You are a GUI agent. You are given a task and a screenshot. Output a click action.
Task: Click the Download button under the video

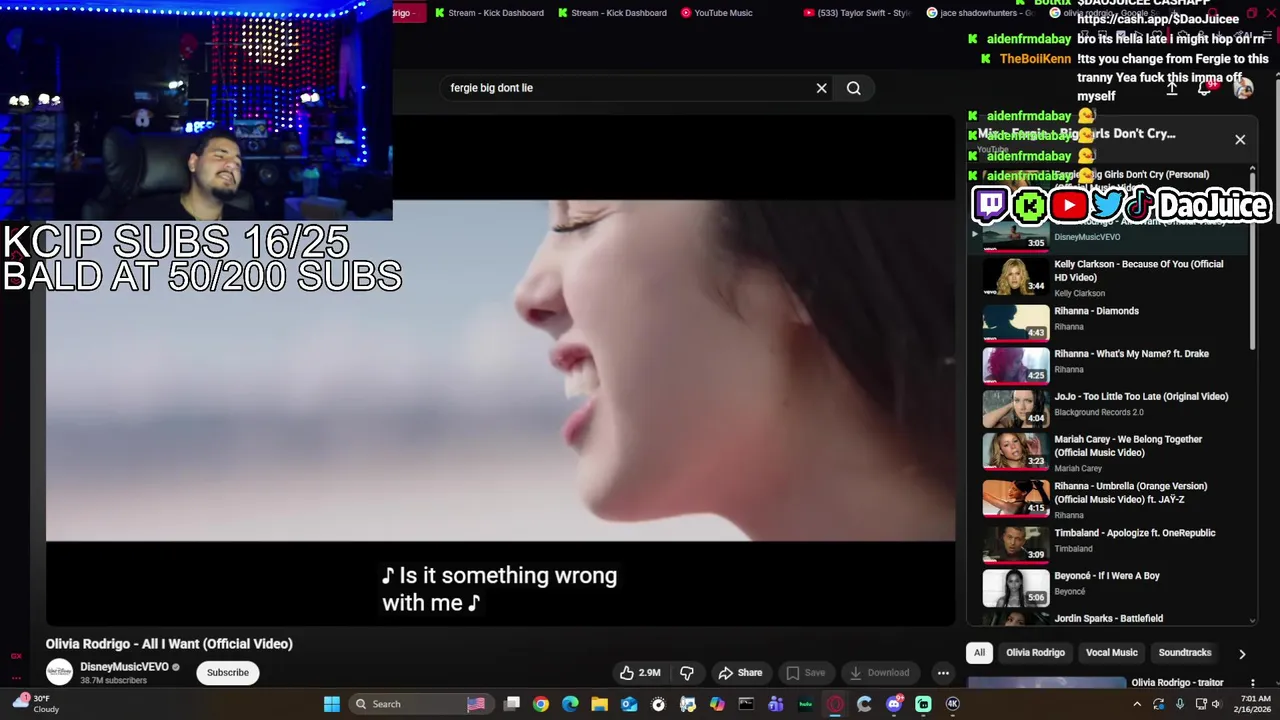(x=880, y=673)
